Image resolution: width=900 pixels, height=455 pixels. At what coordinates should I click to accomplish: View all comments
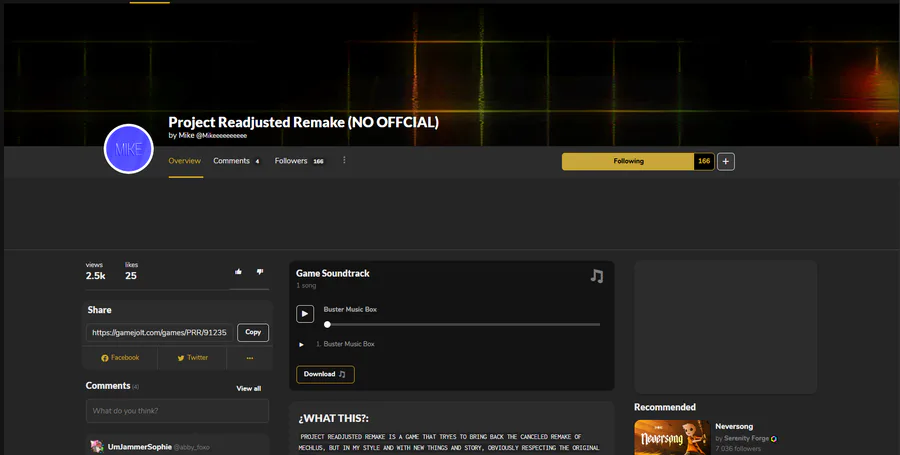(249, 388)
